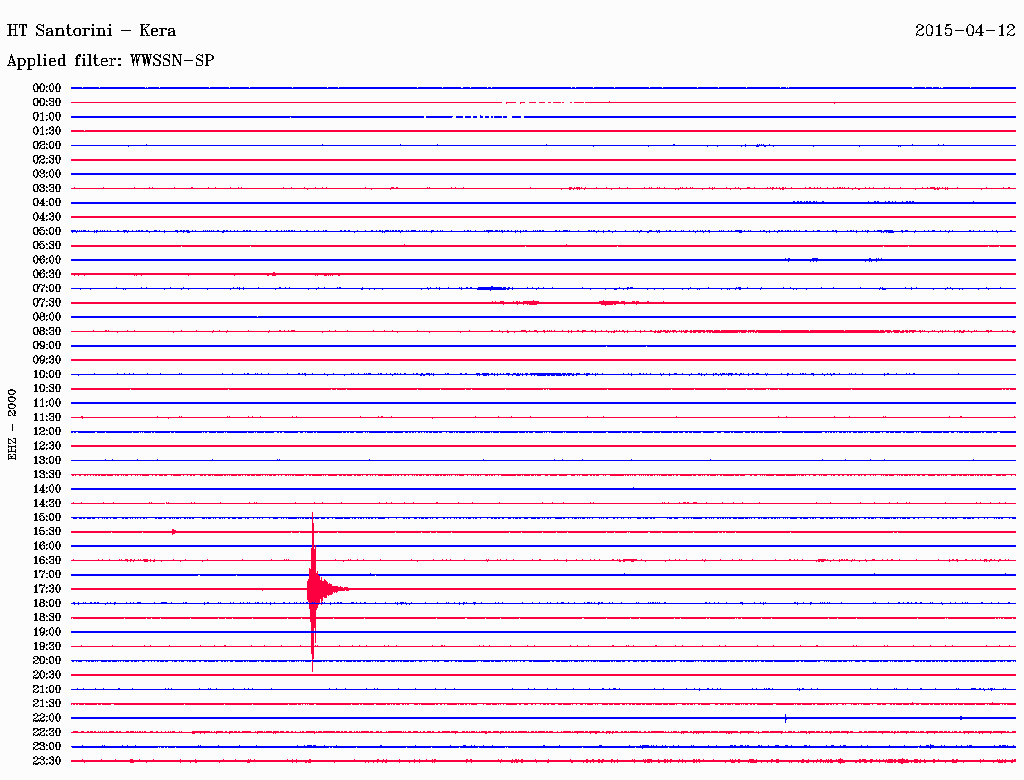The width and height of the screenshot is (1024, 780).
Task: Click the '23:30' time label
Action: [47, 760]
